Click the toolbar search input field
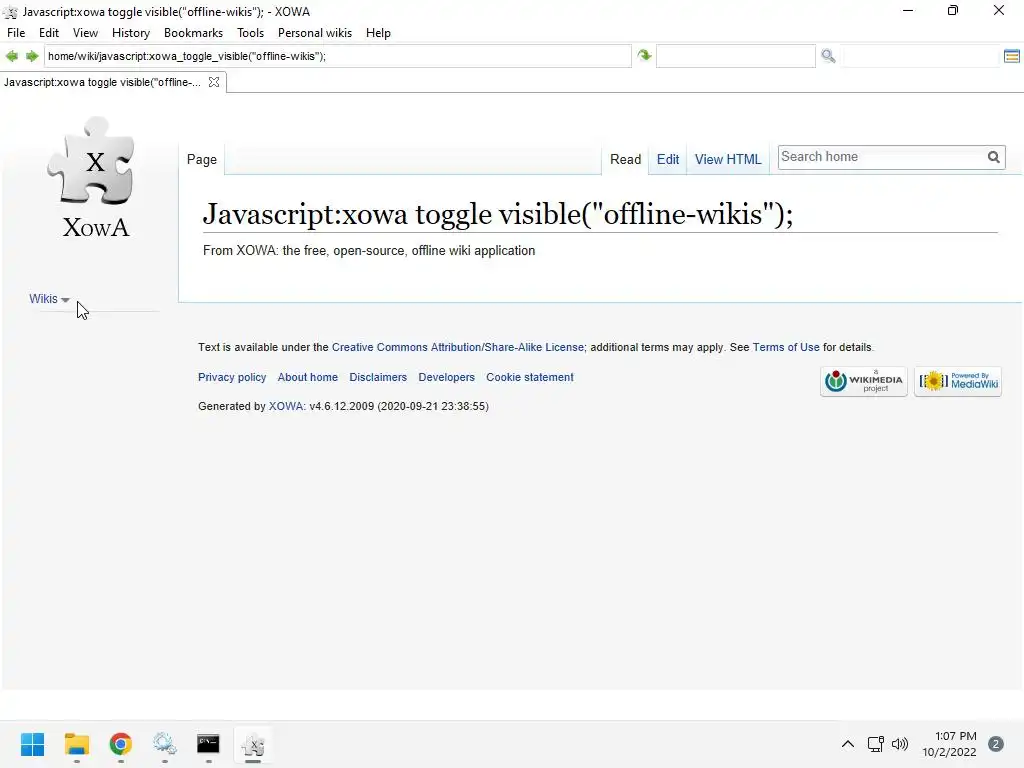 736,56
